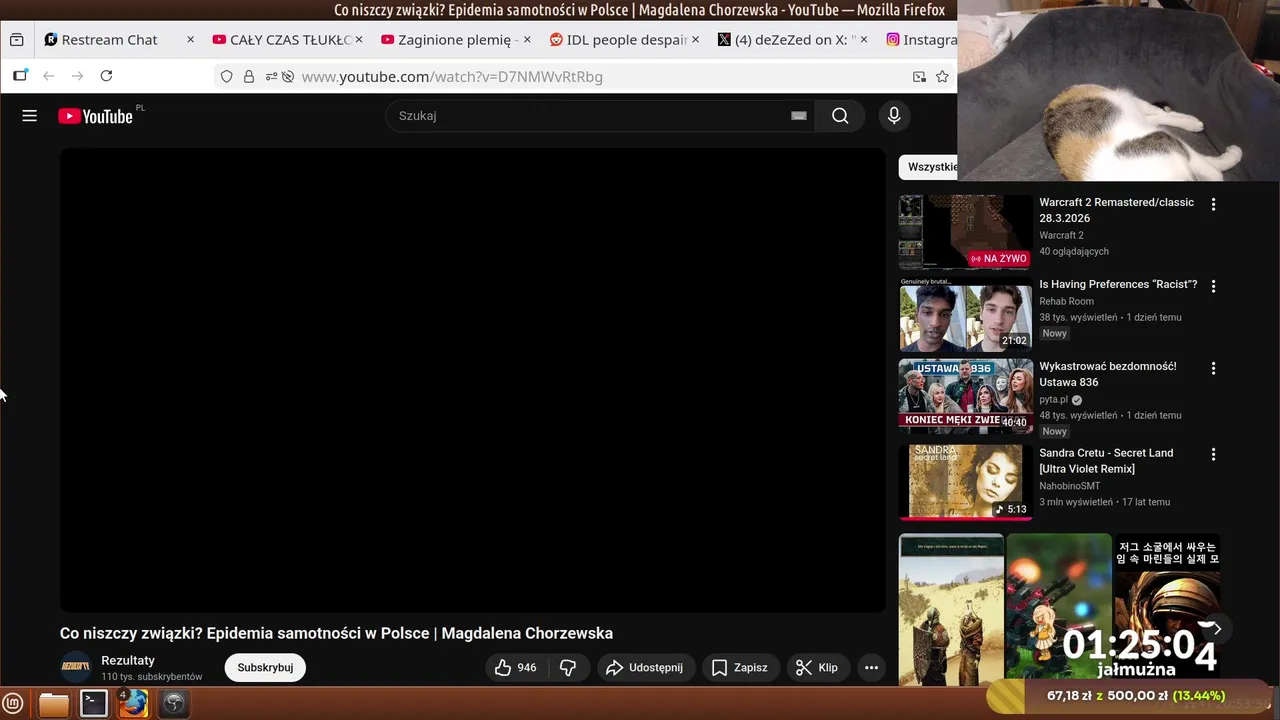Switch to the Instagram tab
This screenshot has width=1280, height=720.
tap(920, 40)
